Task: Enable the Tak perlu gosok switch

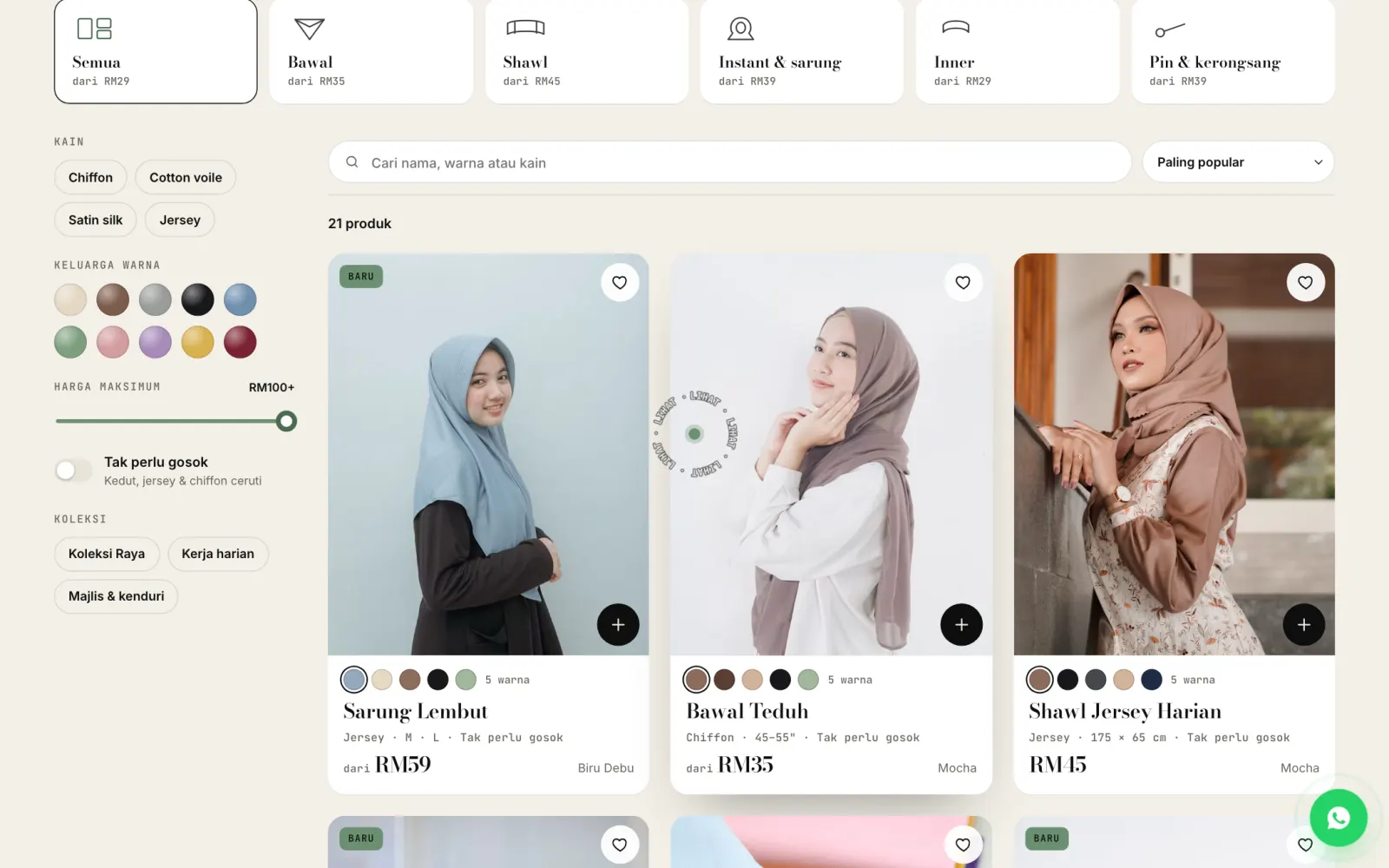Action: pyautogui.click(x=73, y=470)
